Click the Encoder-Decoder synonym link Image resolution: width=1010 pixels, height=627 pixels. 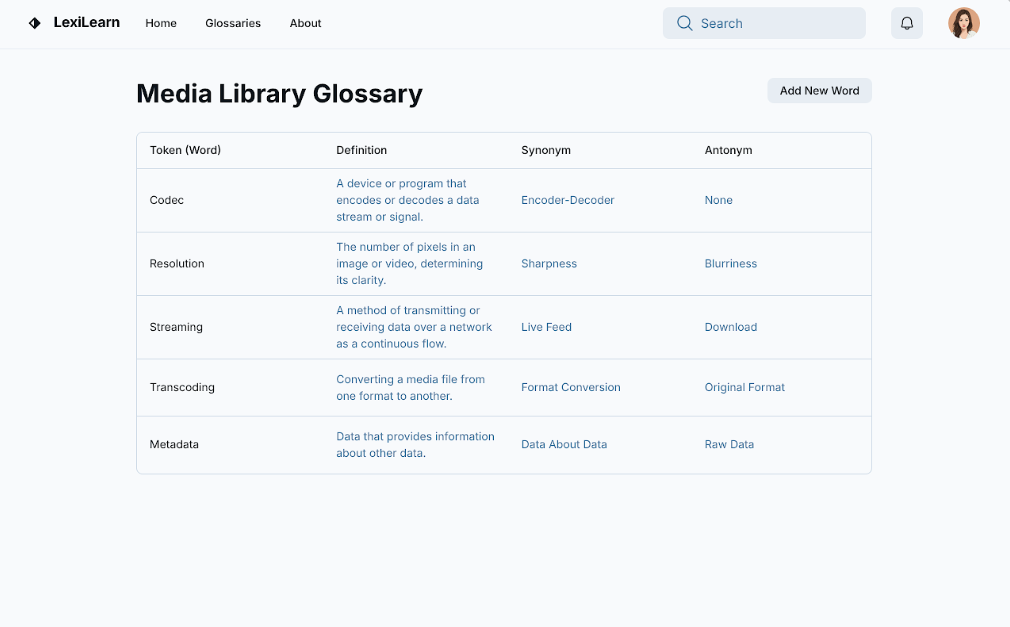pyautogui.click(x=567, y=200)
